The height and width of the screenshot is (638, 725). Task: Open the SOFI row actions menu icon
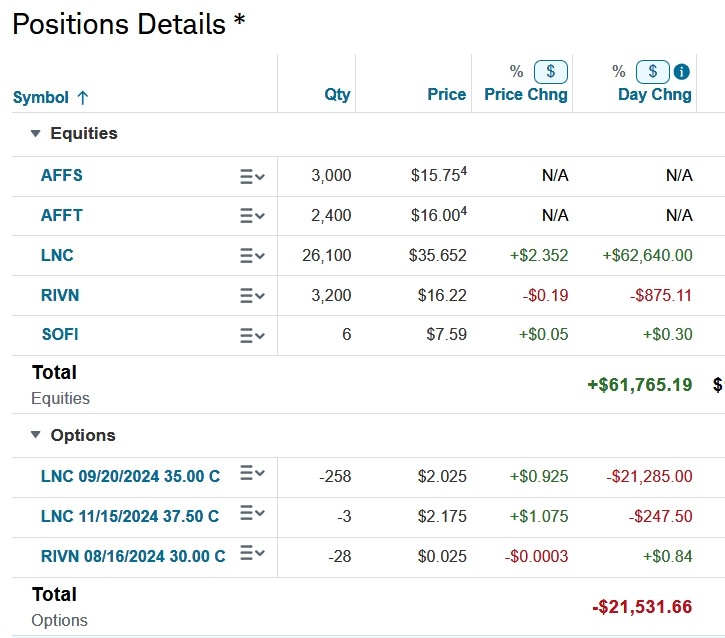coord(252,335)
